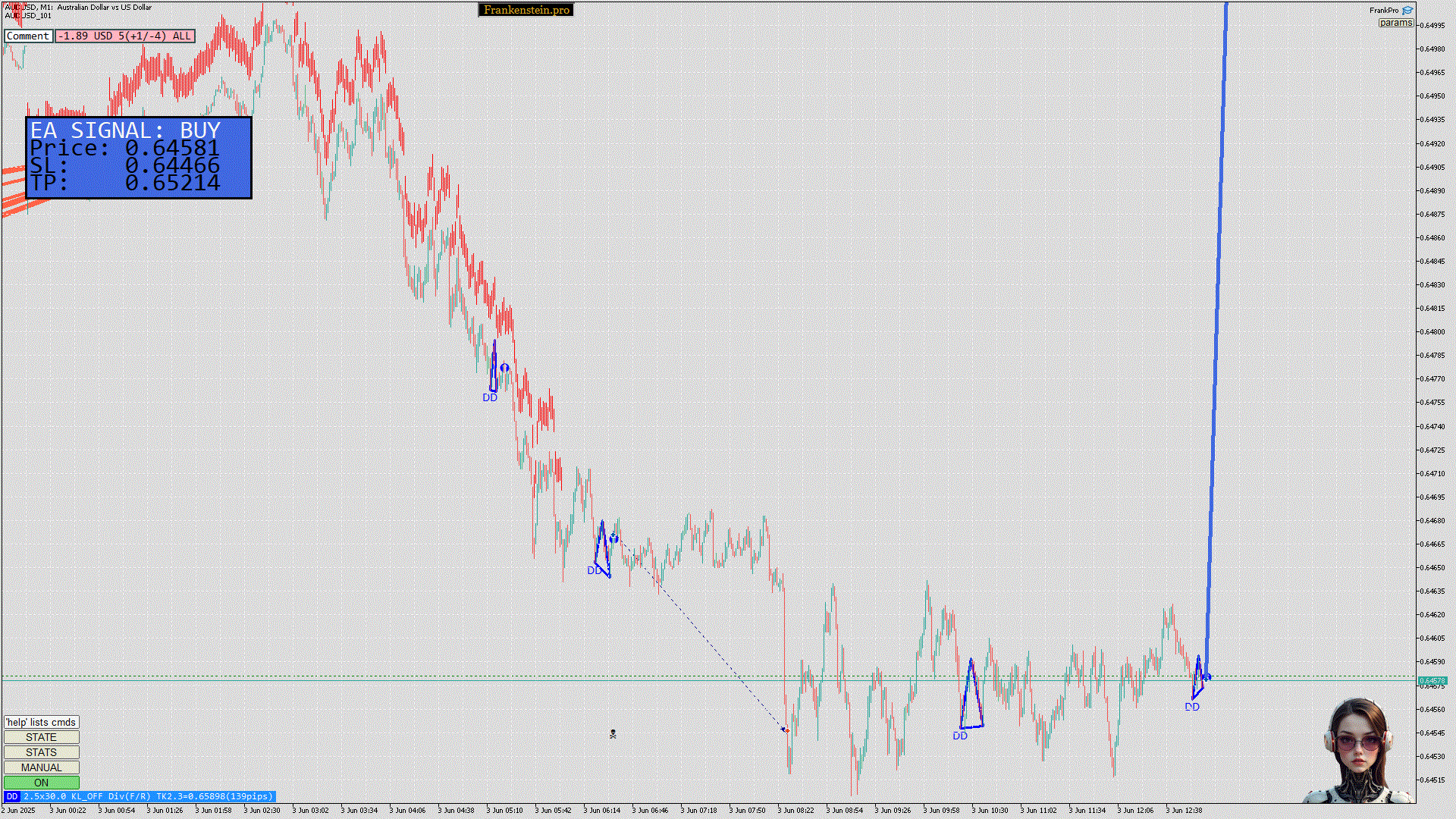The width and height of the screenshot is (1456, 819).
Task: Click the skull marker on the chart
Action: (613, 734)
